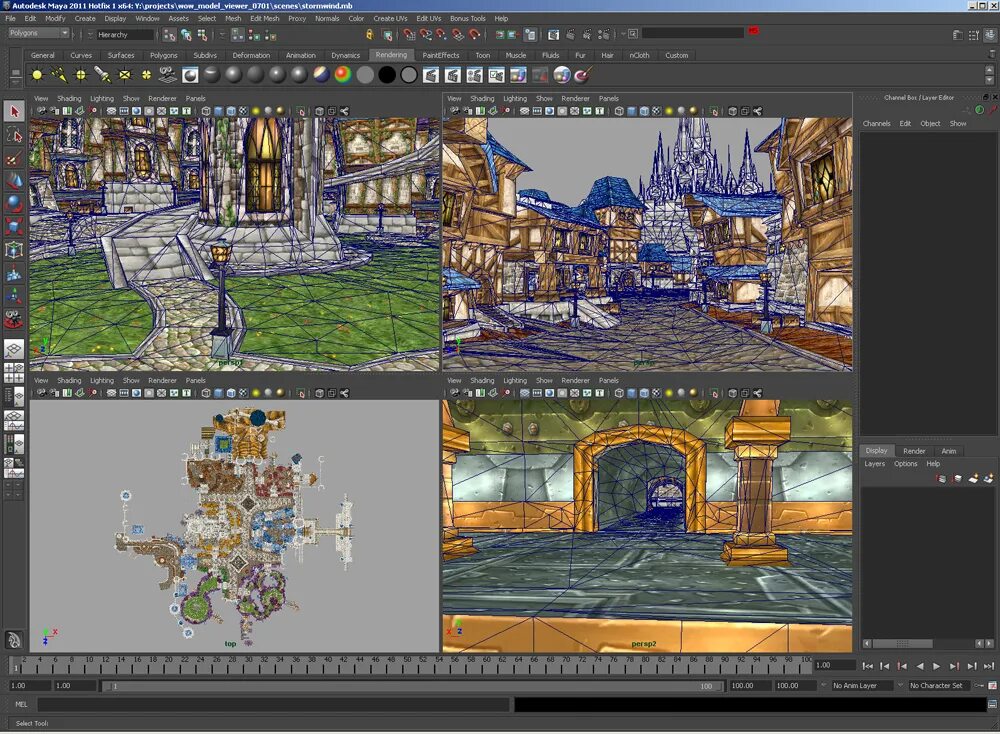1000x734 pixels.
Task: Click select camera icon in top-left viewport
Action: tap(42, 111)
